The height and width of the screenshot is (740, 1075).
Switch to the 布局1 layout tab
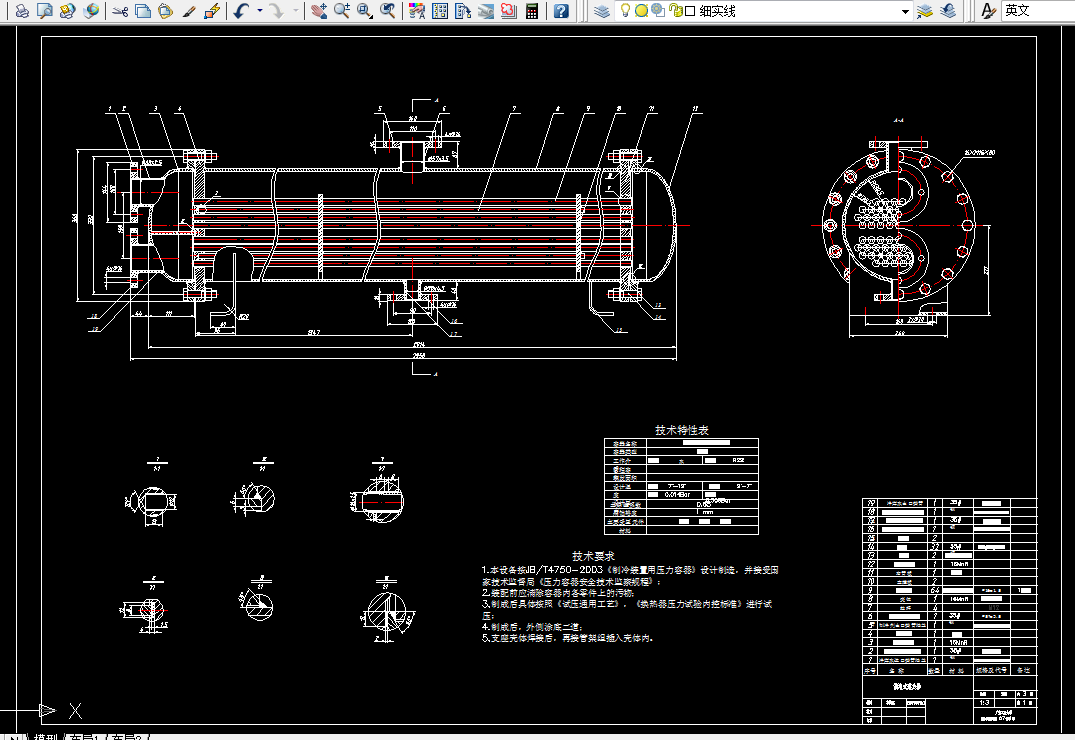click(x=85, y=737)
